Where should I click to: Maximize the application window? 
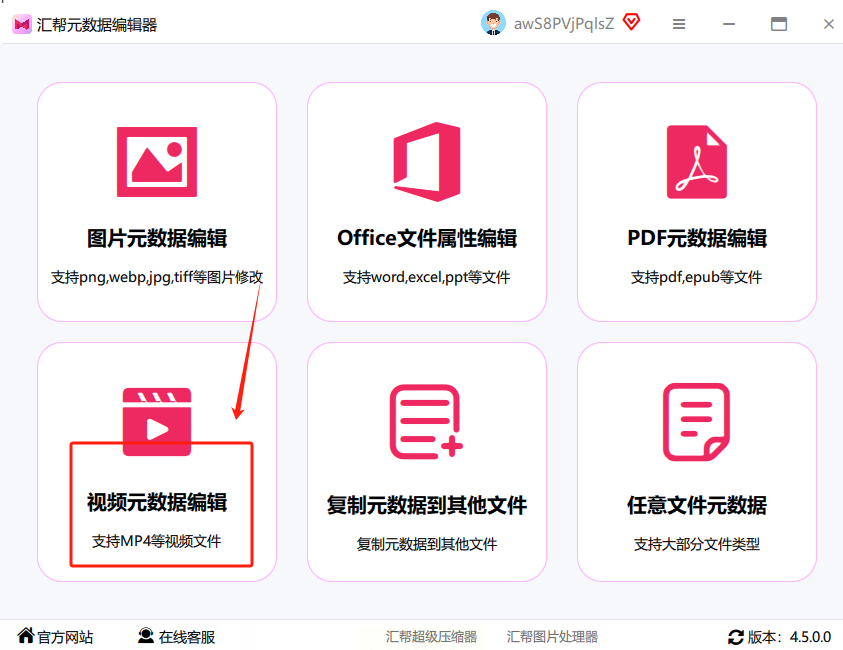(779, 24)
